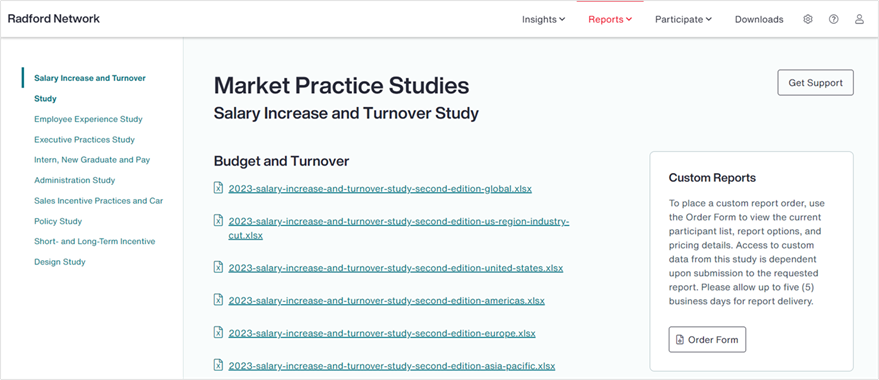Open the help question mark icon
The height and width of the screenshot is (380, 879).
click(834, 19)
